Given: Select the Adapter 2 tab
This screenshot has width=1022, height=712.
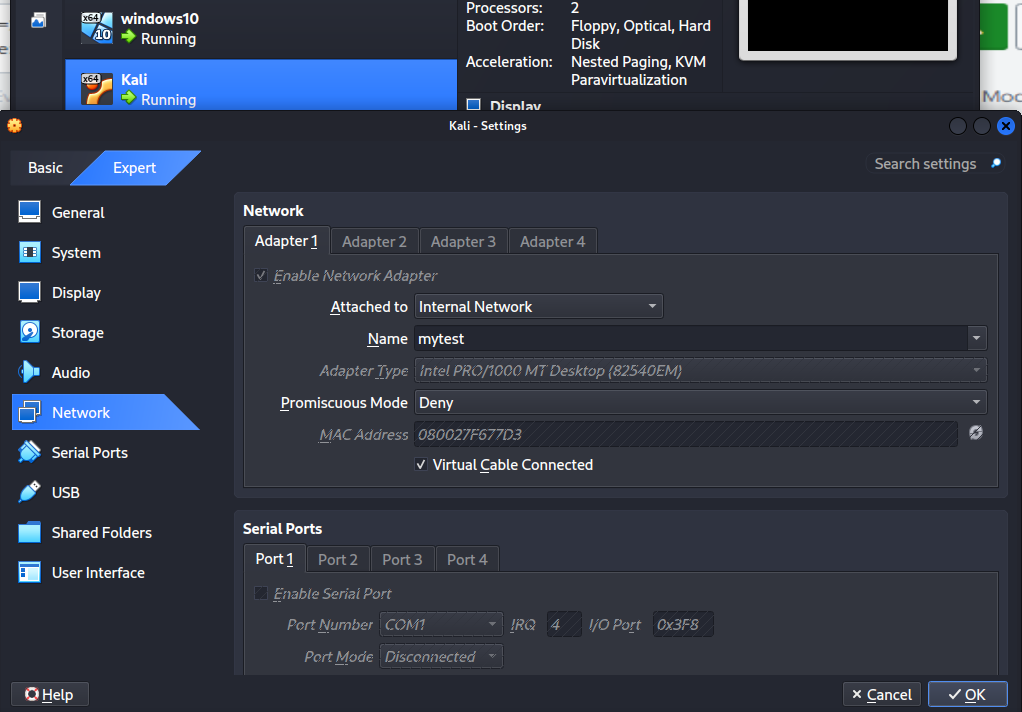Looking at the screenshot, I should [374, 241].
